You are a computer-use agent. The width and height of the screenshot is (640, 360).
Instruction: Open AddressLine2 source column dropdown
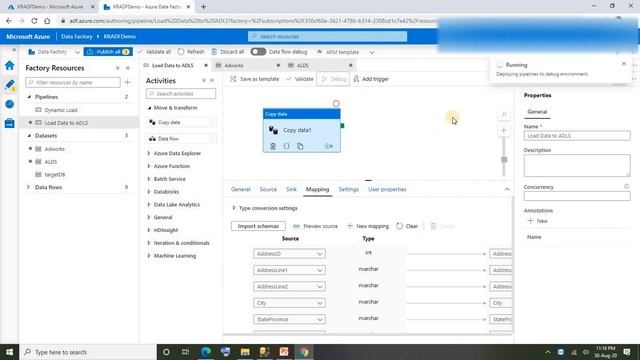pos(289,287)
